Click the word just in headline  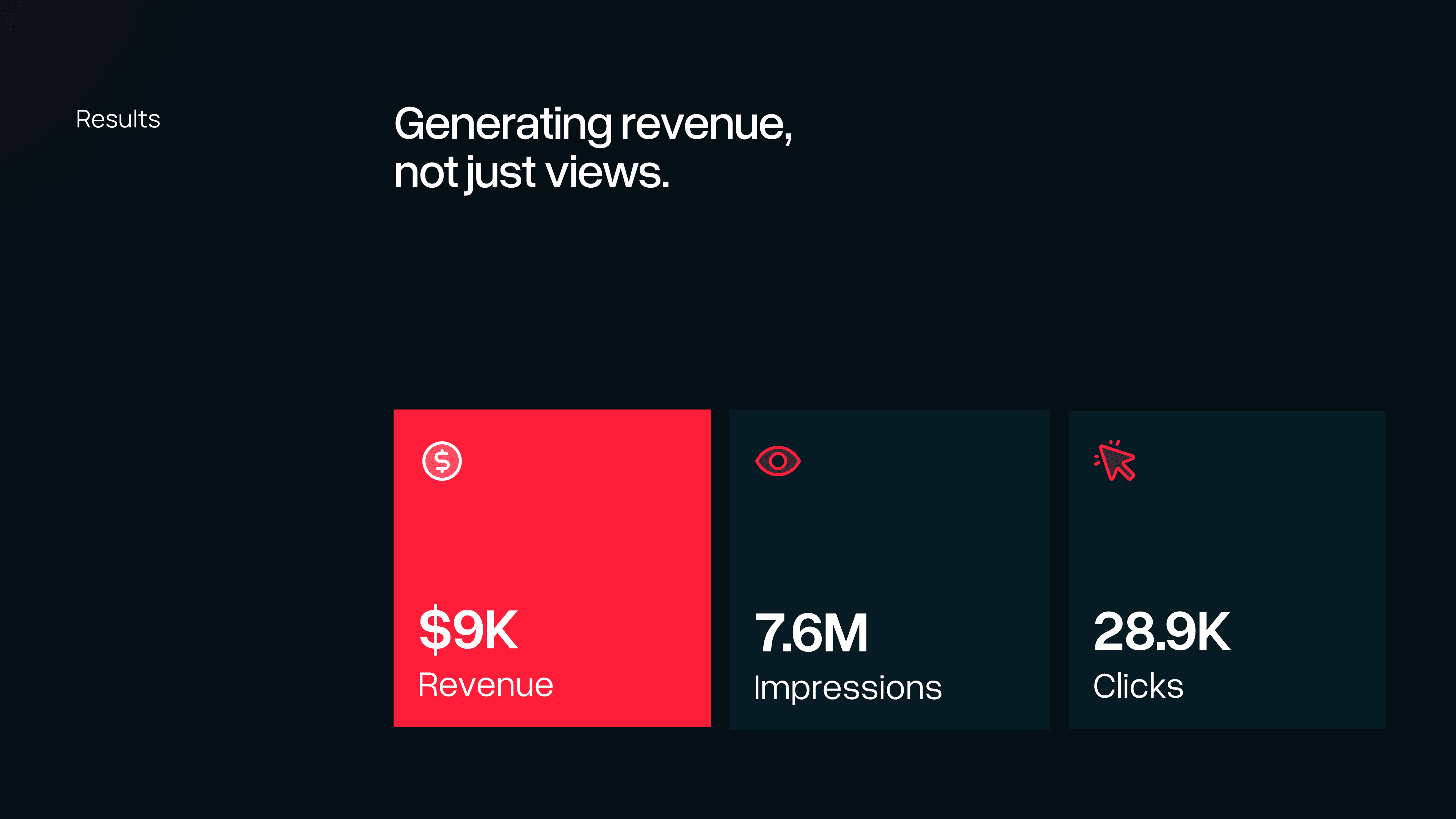coord(500,174)
